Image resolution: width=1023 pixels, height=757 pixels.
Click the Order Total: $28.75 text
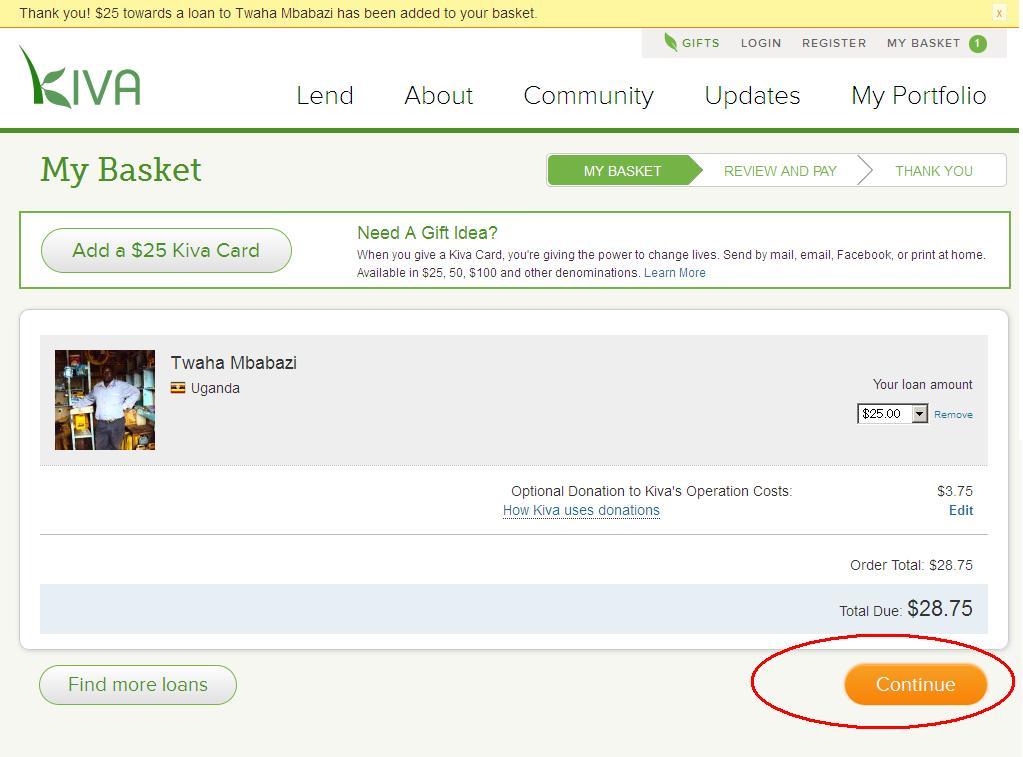click(x=911, y=565)
